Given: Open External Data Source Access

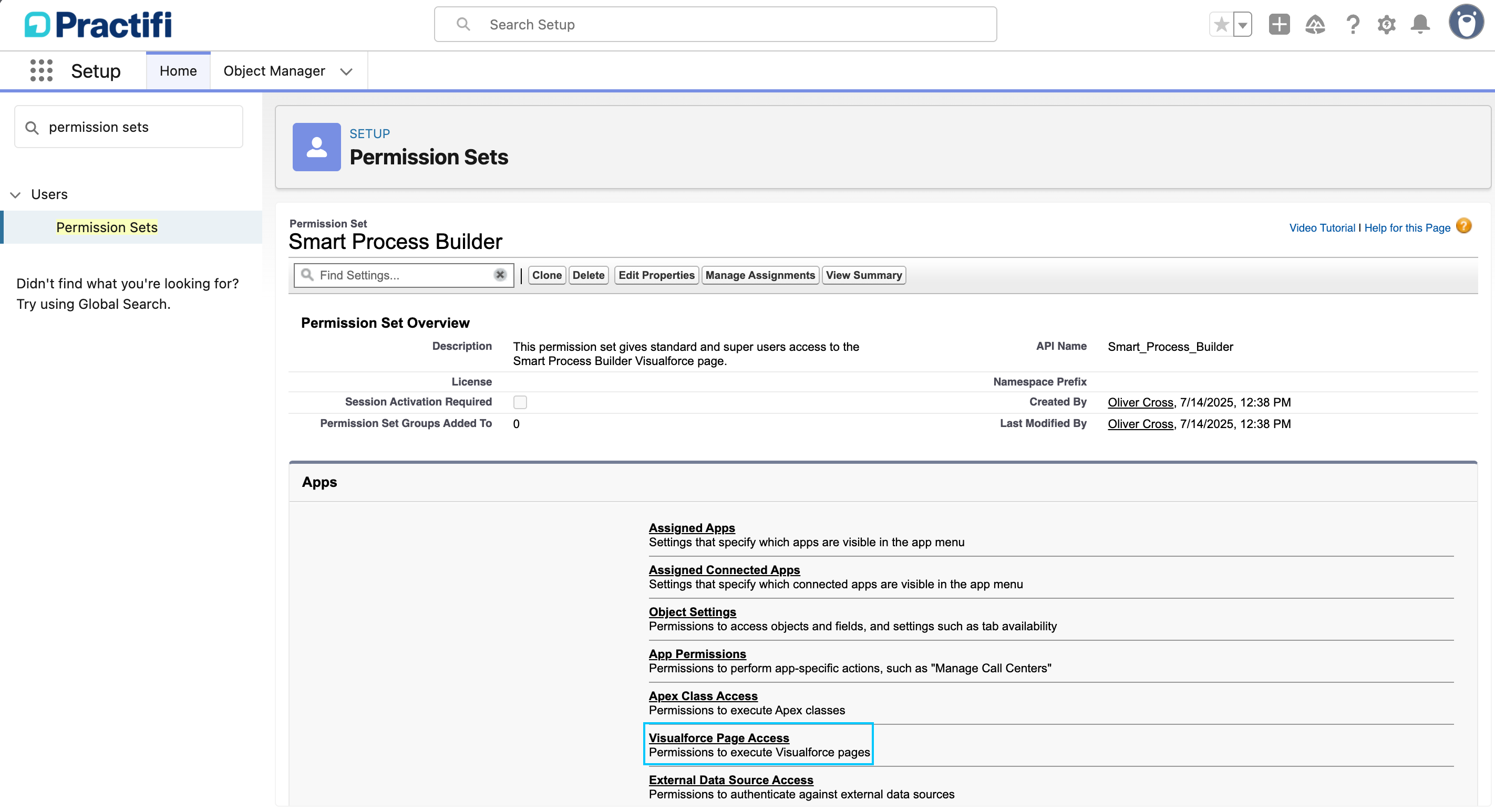Looking at the screenshot, I should click(730, 780).
